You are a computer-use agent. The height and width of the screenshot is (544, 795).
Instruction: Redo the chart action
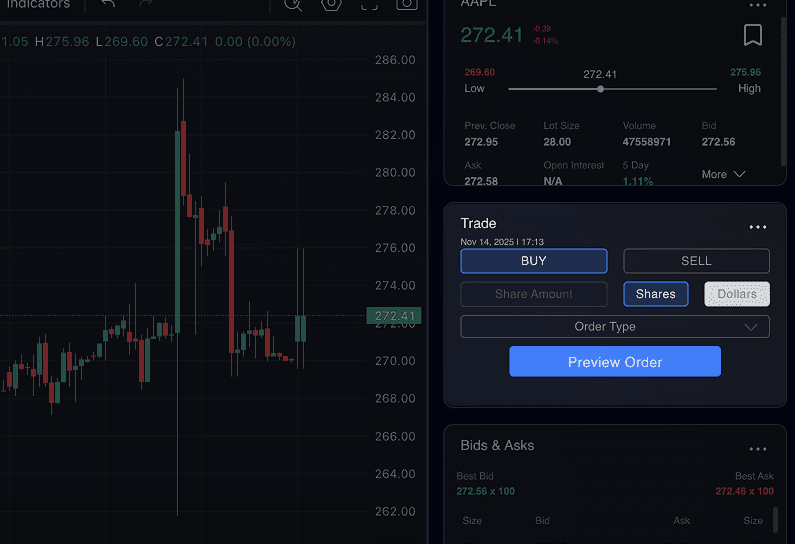pyautogui.click(x=146, y=4)
